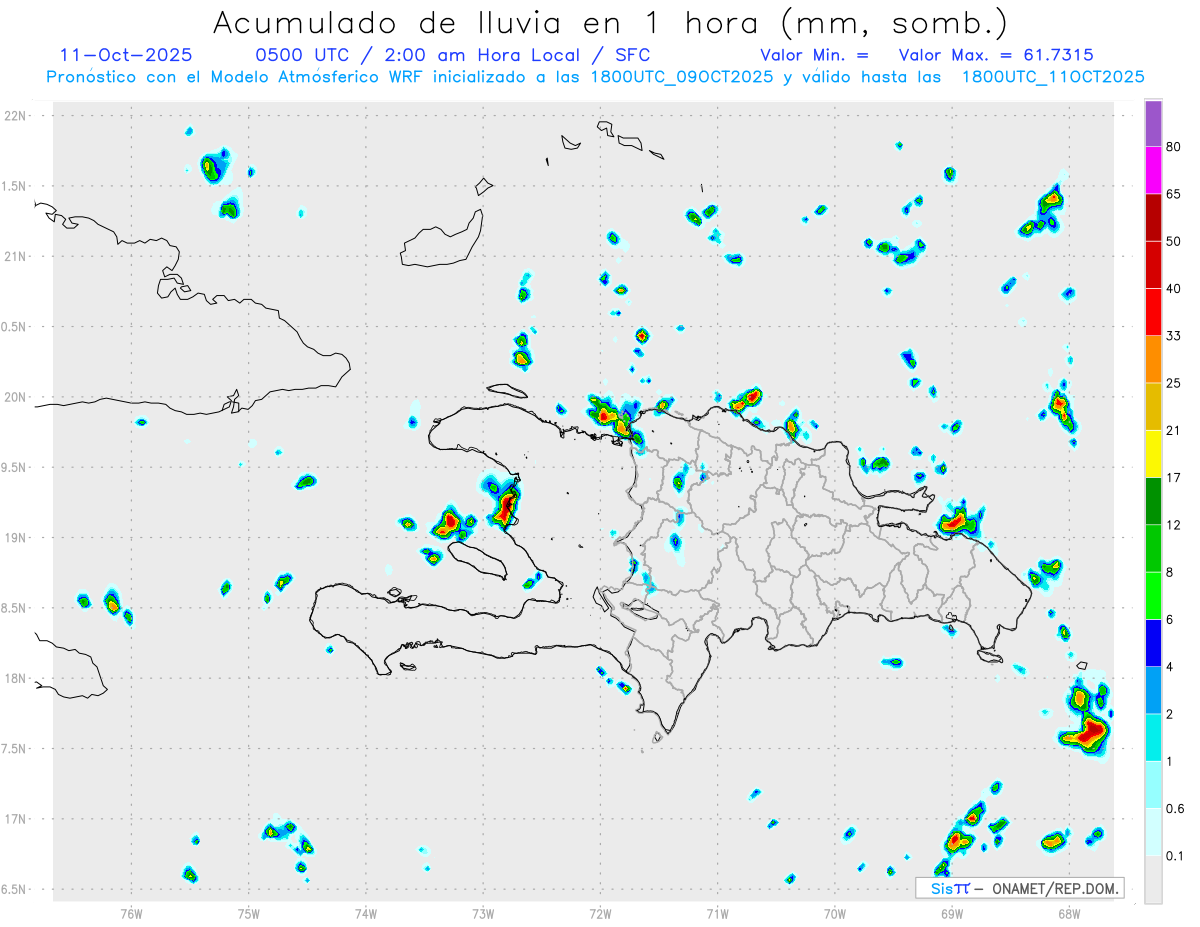
Task: Click the "Valor Min. =" label
Action: pos(814,55)
